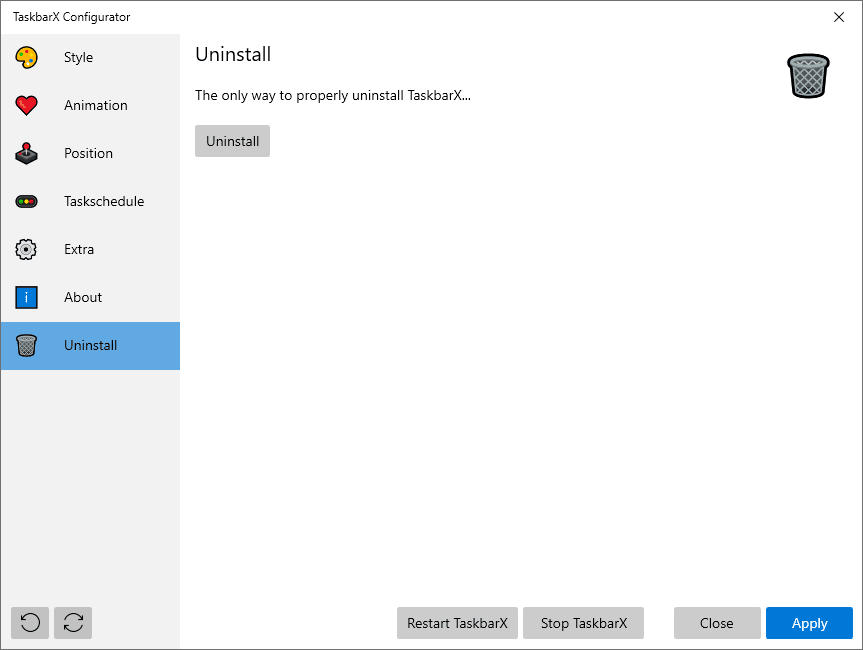The width and height of the screenshot is (863, 650).
Task: Click the Style palette icon
Action: [26, 57]
